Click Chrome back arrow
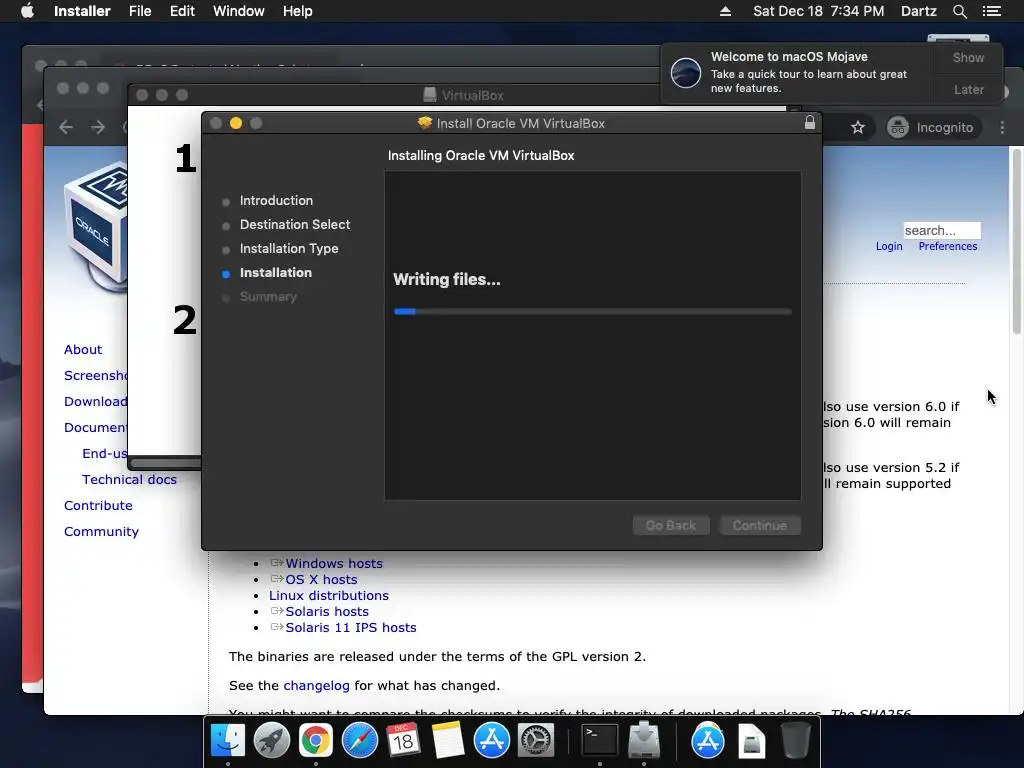1024x768 pixels. pos(66,127)
